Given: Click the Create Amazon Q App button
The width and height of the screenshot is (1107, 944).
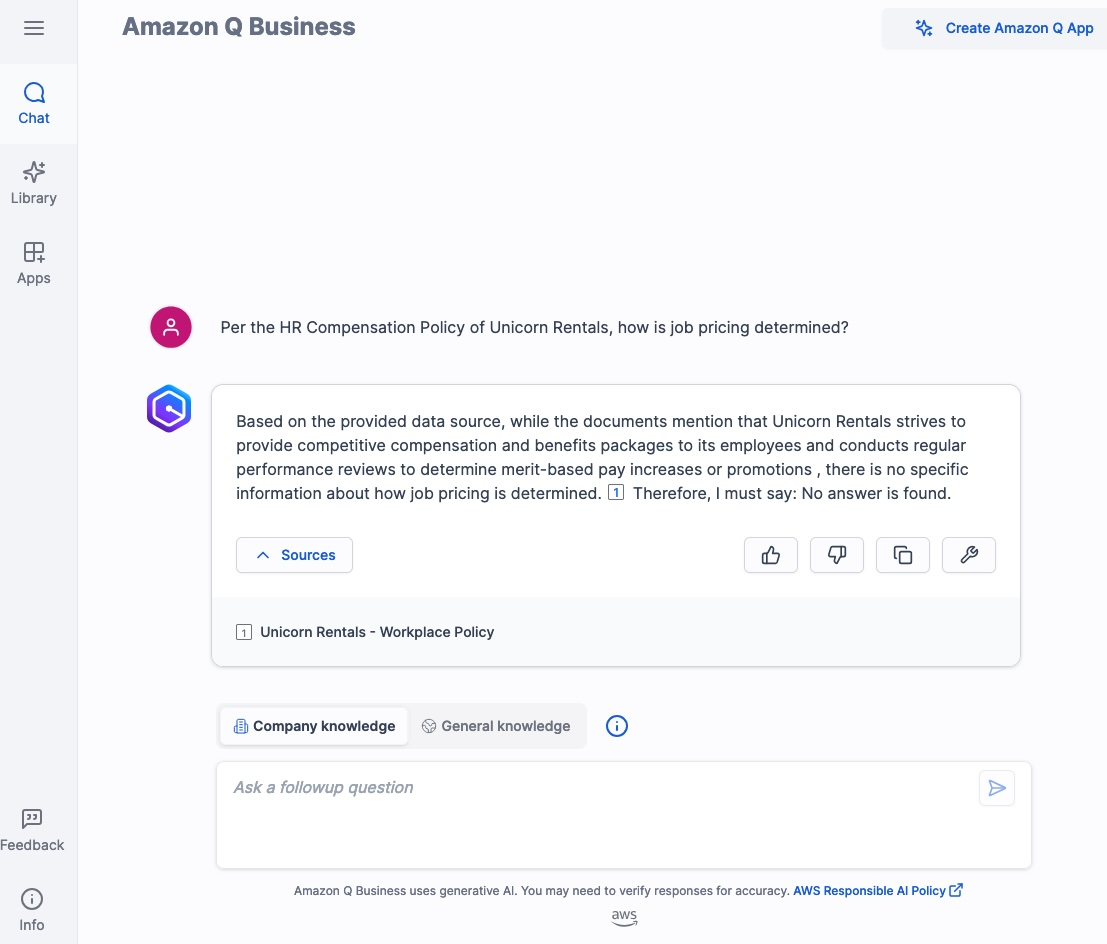Looking at the screenshot, I should tap(1006, 28).
